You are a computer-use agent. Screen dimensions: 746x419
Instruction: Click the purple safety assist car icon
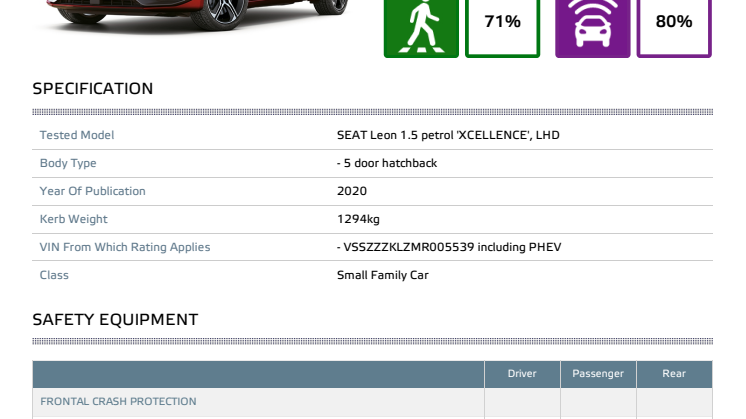pos(592,29)
